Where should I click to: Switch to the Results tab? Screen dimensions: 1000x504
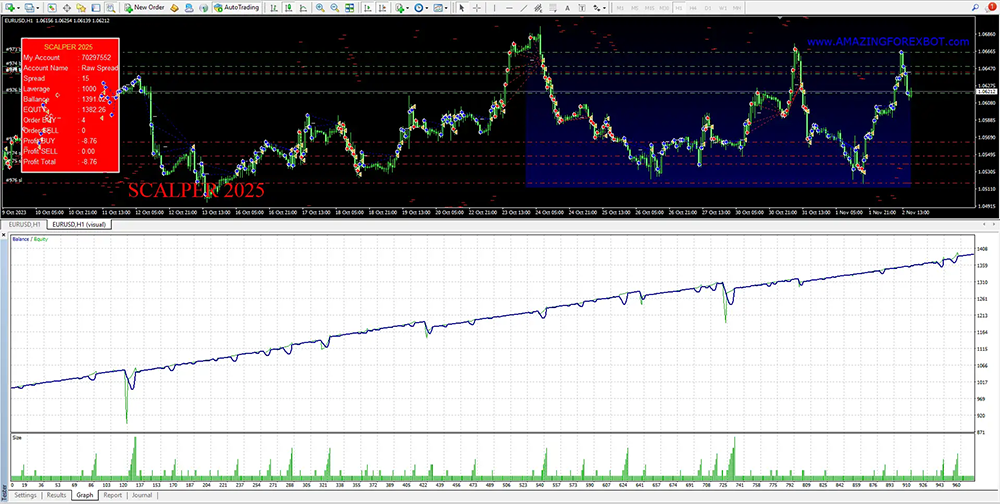pyautogui.click(x=56, y=495)
